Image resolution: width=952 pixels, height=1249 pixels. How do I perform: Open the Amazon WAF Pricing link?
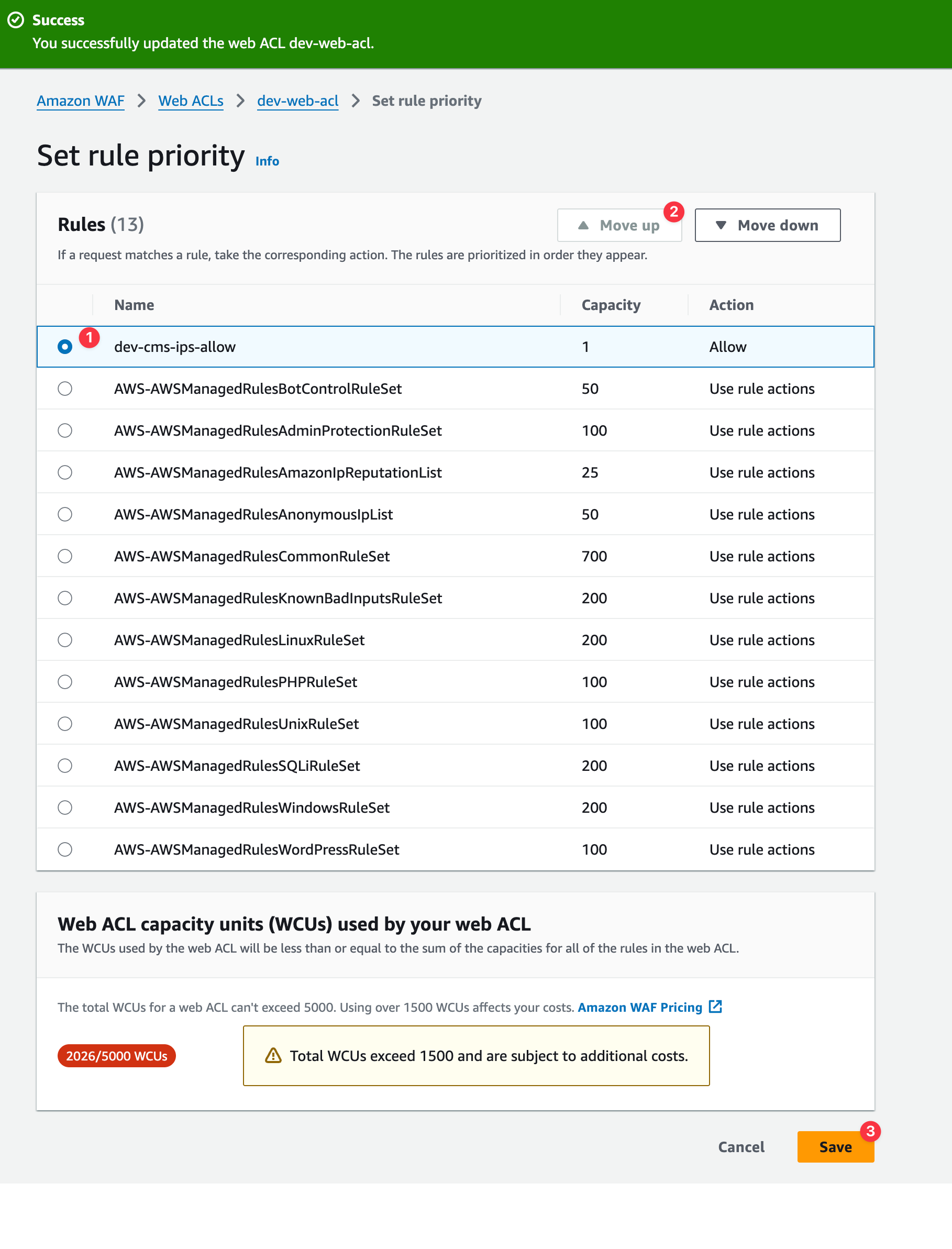tap(639, 1007)
